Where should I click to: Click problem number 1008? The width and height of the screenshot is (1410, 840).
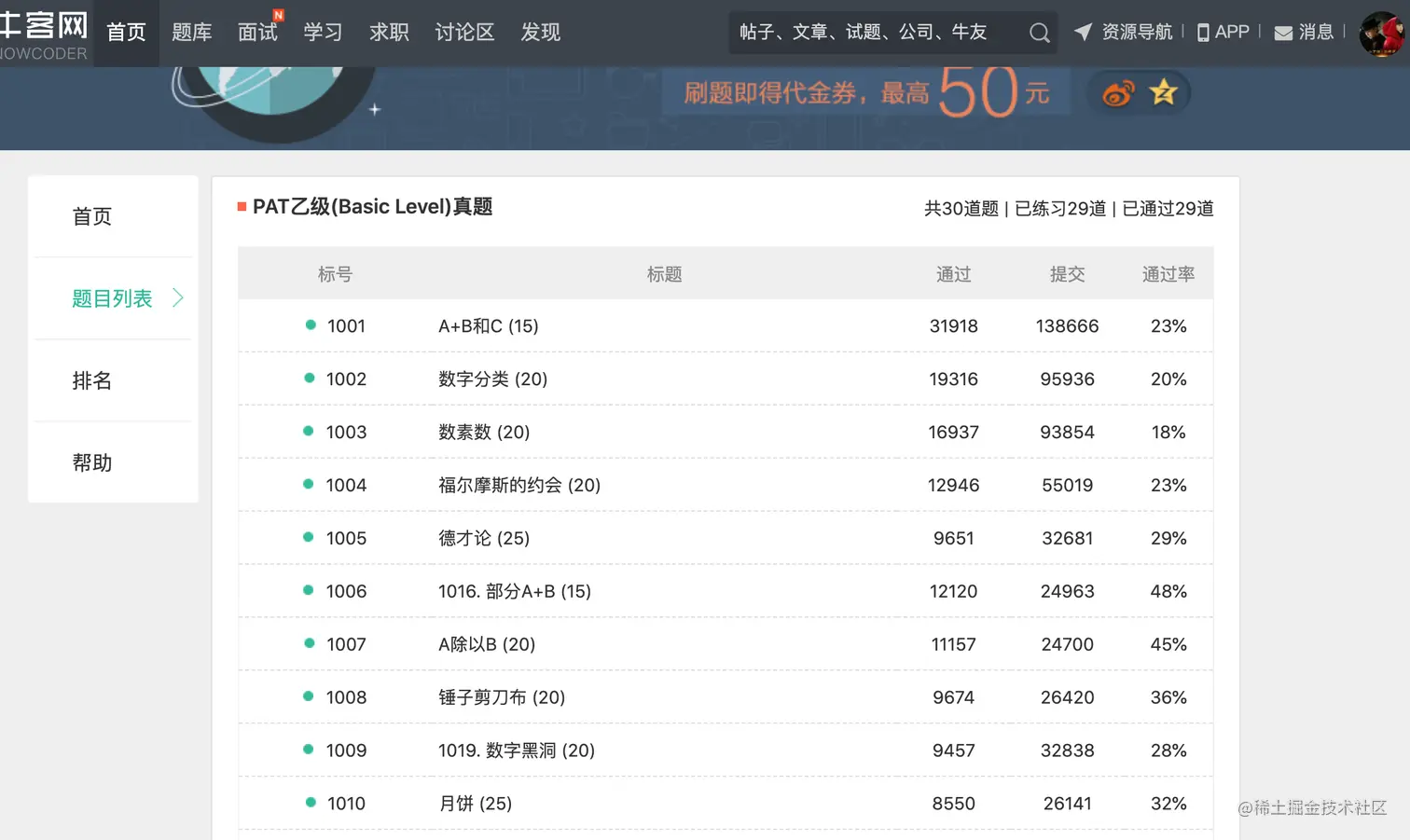click(346, 698)
